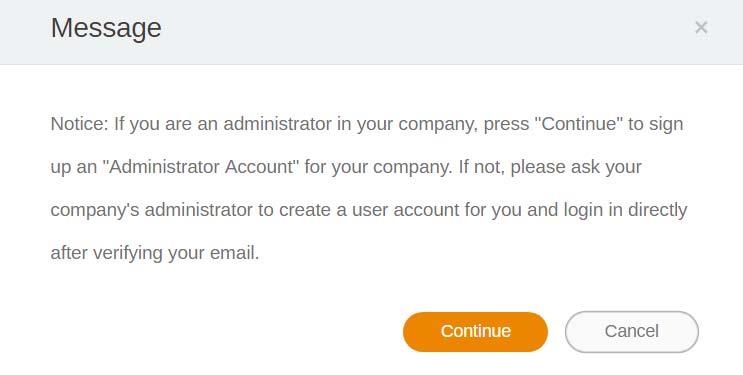Select the Message title in the header

(106, 27)
